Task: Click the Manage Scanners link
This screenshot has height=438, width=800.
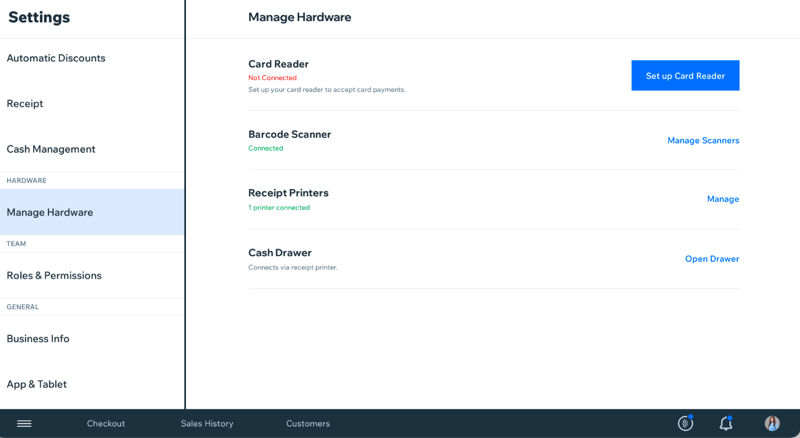Action: click(x=703, y=140)
